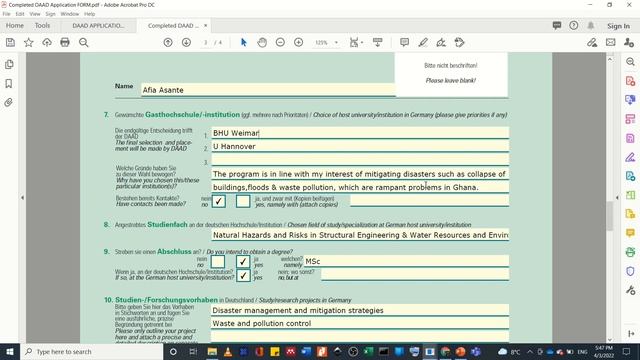This screenshot has width=640, height=360.
Task: Open the help question mark icon
Action: coord(573,25)
